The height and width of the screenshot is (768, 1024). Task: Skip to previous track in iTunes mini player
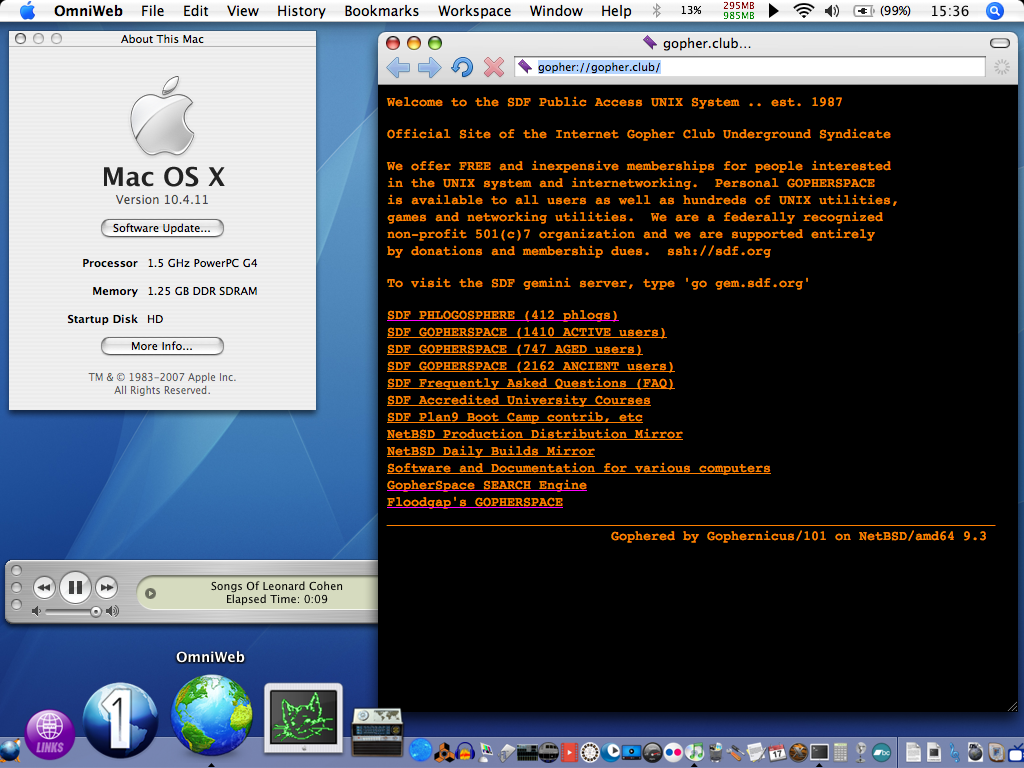[44, 588]
